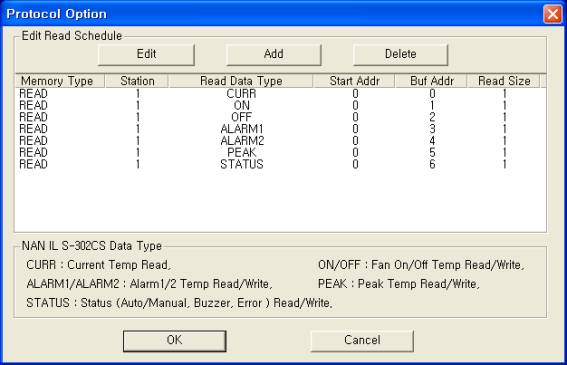Click the Start Addr column header

click(354, 81)
